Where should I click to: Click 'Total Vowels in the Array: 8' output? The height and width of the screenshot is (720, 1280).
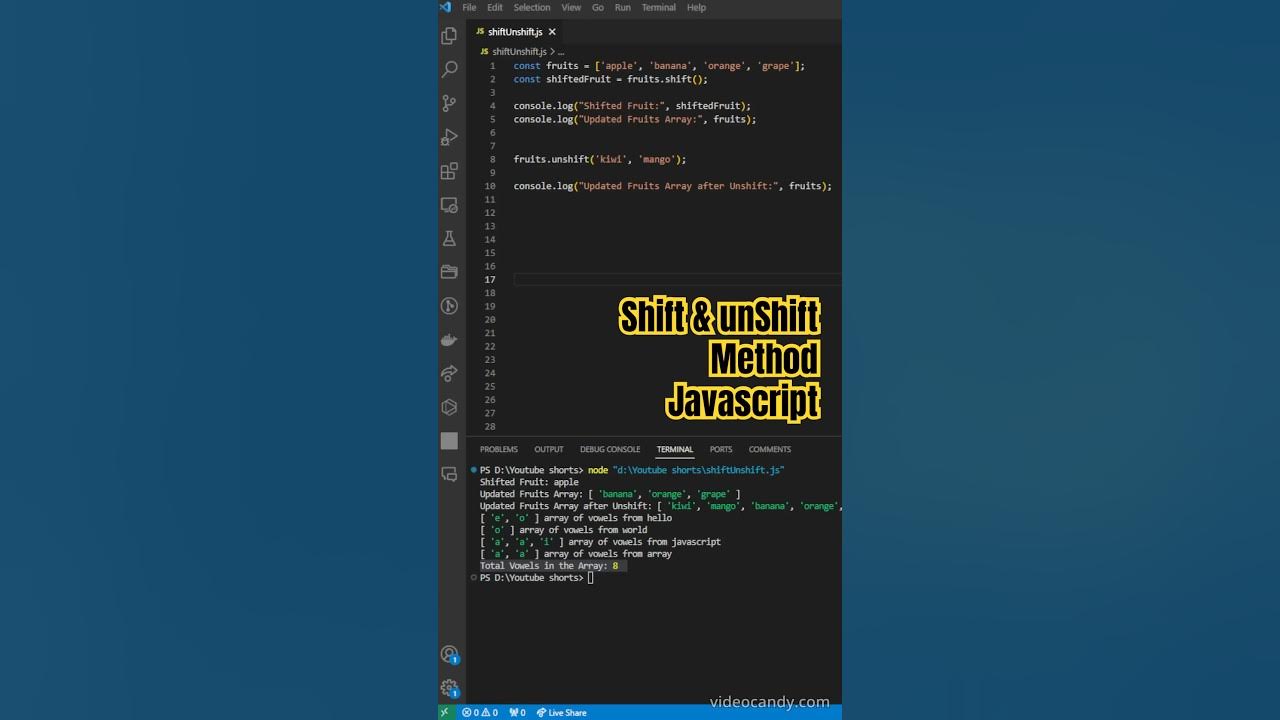(549, 566)
